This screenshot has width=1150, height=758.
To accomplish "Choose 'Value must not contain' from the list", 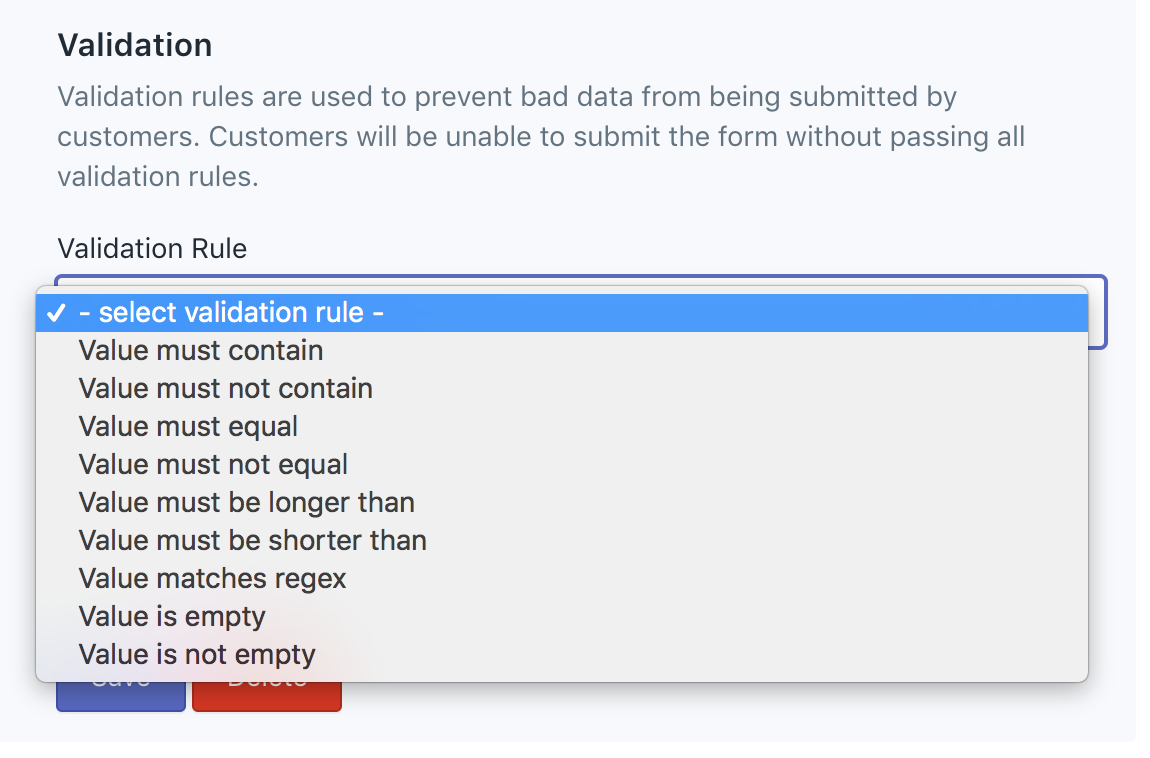I will tap(225, 388).
